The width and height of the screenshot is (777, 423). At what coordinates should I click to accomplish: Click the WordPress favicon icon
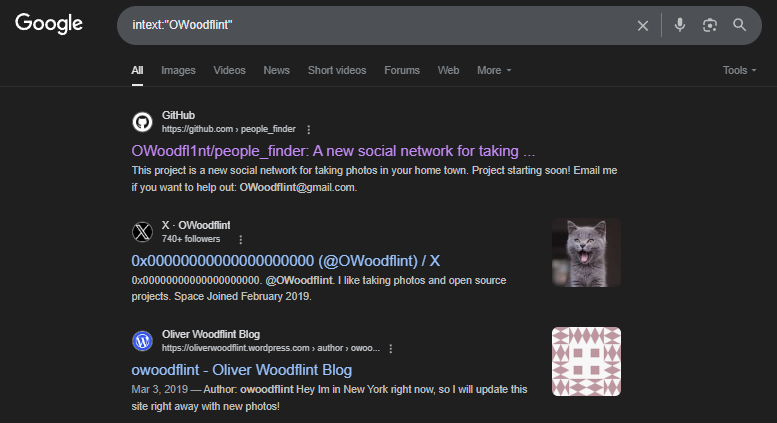142,341
